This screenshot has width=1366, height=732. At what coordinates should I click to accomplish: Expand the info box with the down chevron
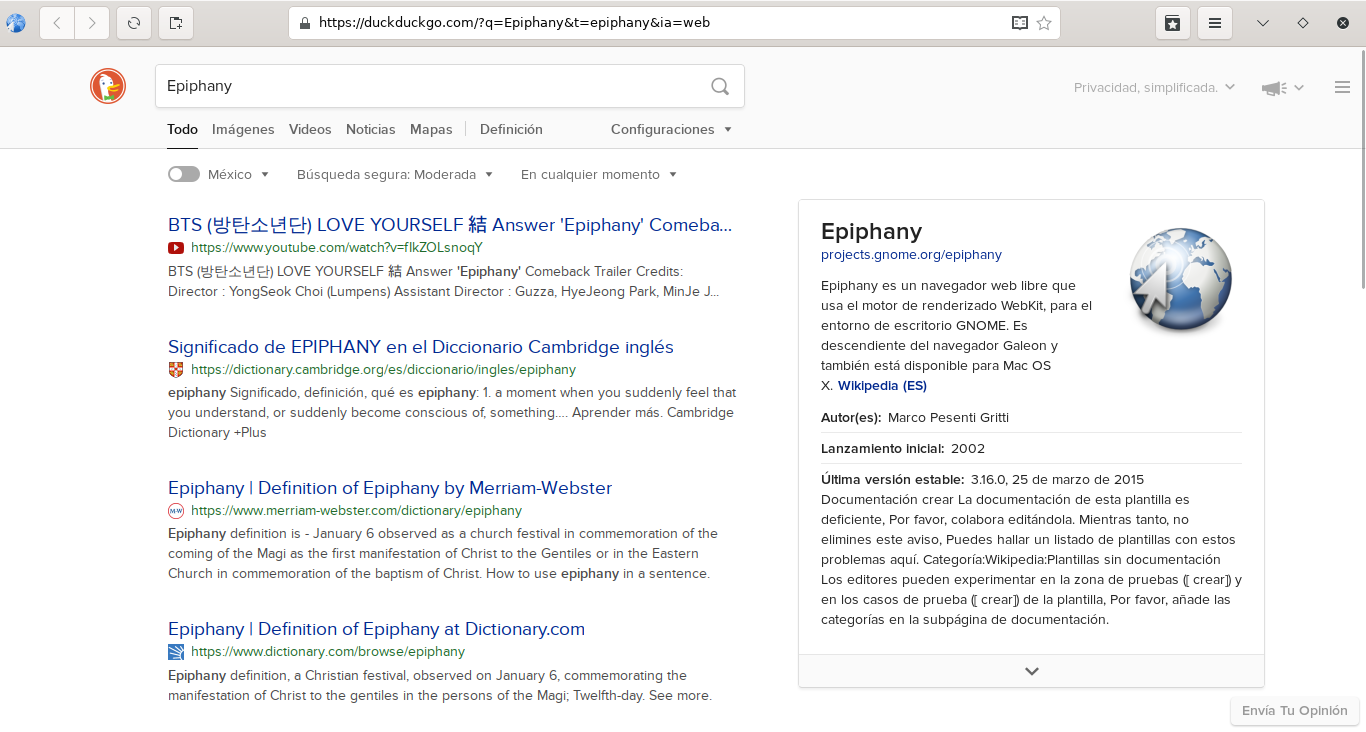coord(1032,671)
